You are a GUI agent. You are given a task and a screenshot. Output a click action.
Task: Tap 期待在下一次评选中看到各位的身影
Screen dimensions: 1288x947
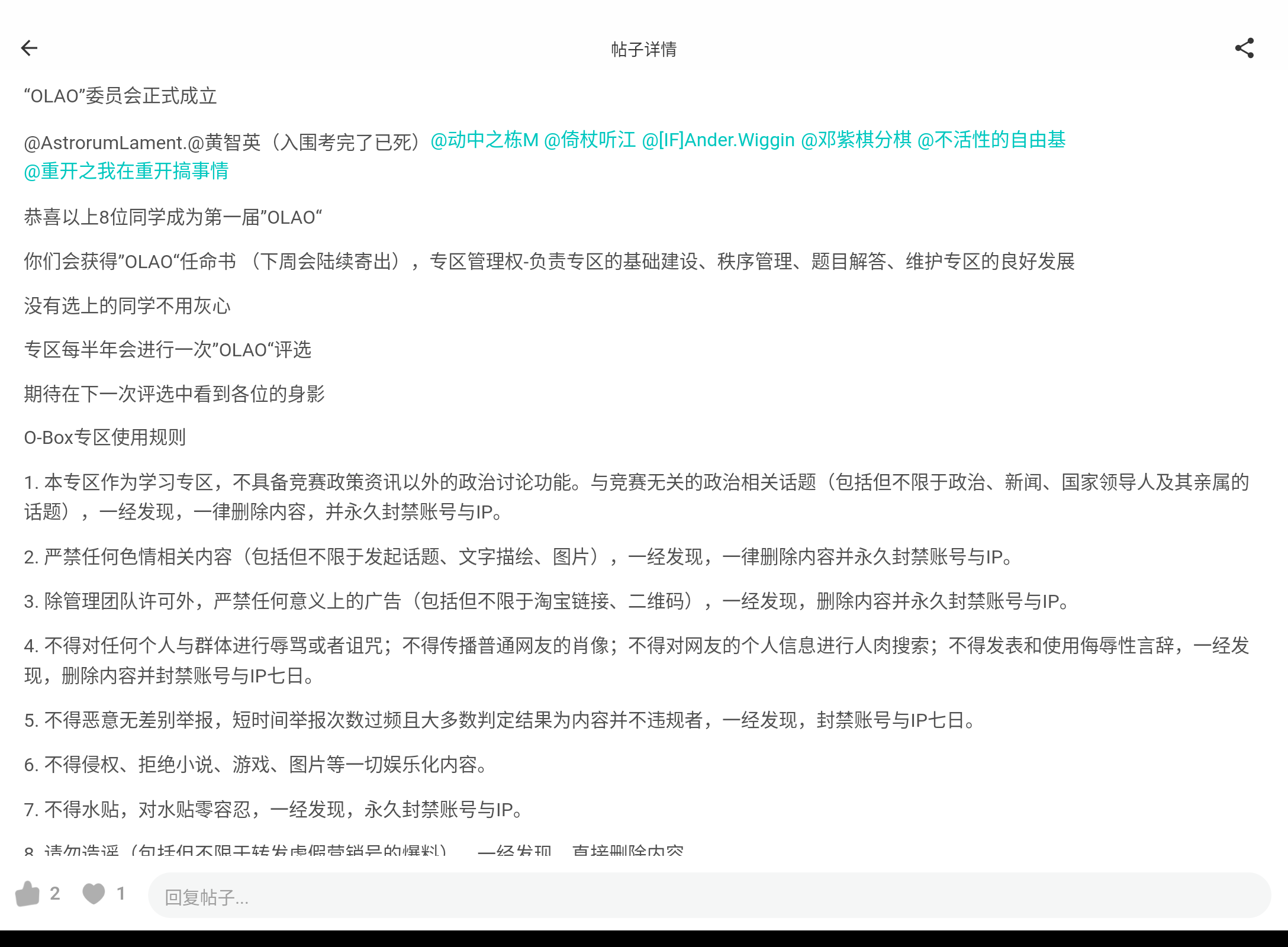click(x=175, y=394)
